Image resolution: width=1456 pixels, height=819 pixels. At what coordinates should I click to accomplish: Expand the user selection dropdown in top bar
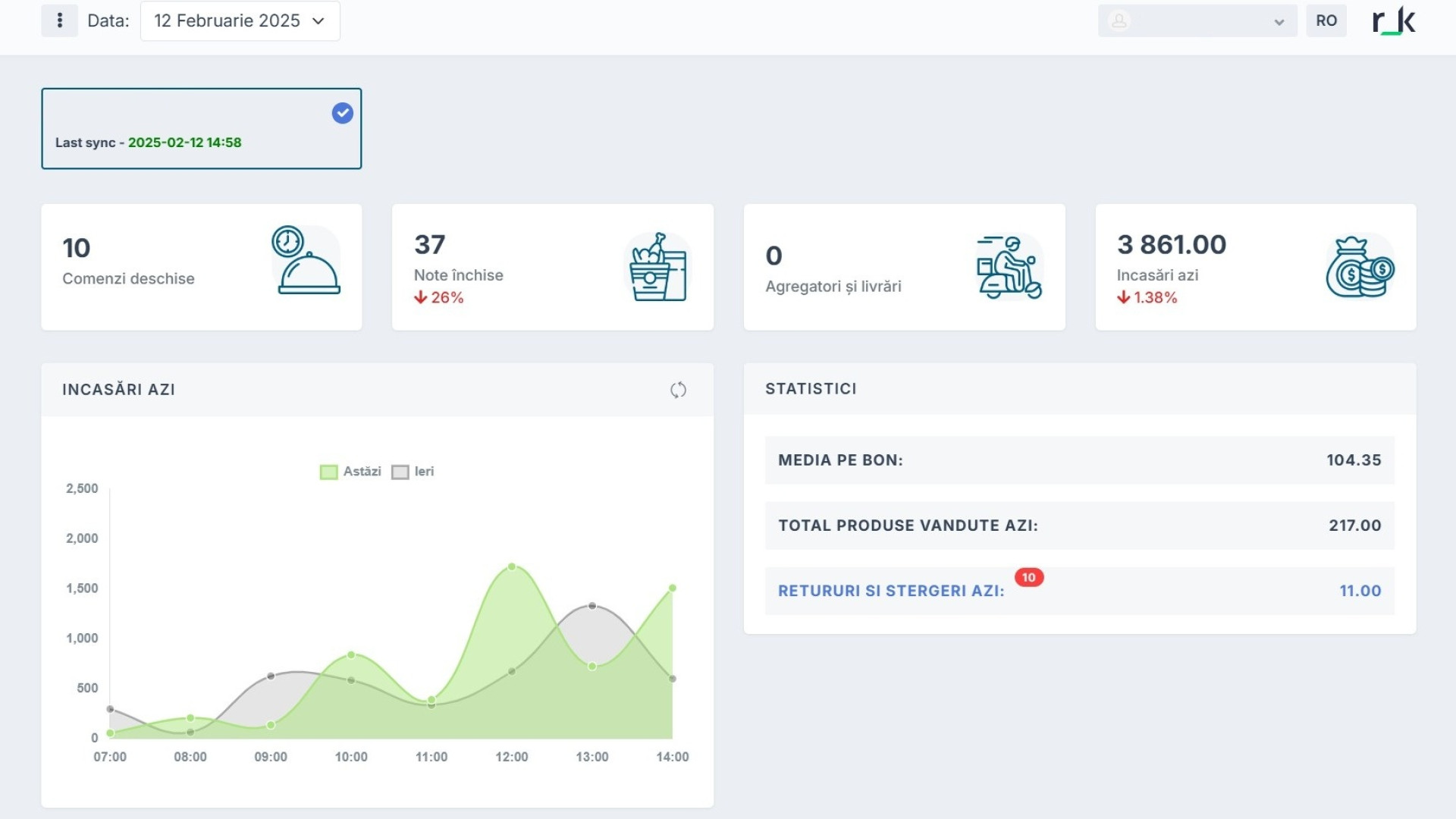tap(1280, 21)
